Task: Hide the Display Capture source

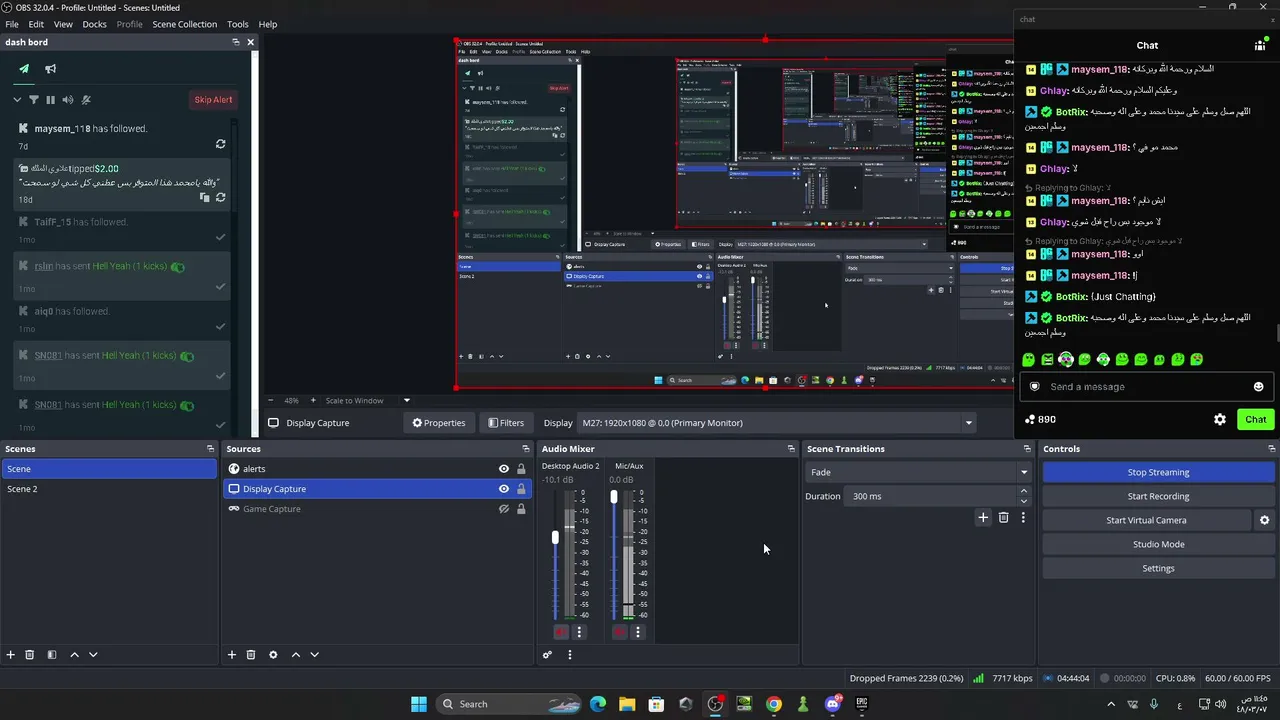Action: [x=504, y=489]
